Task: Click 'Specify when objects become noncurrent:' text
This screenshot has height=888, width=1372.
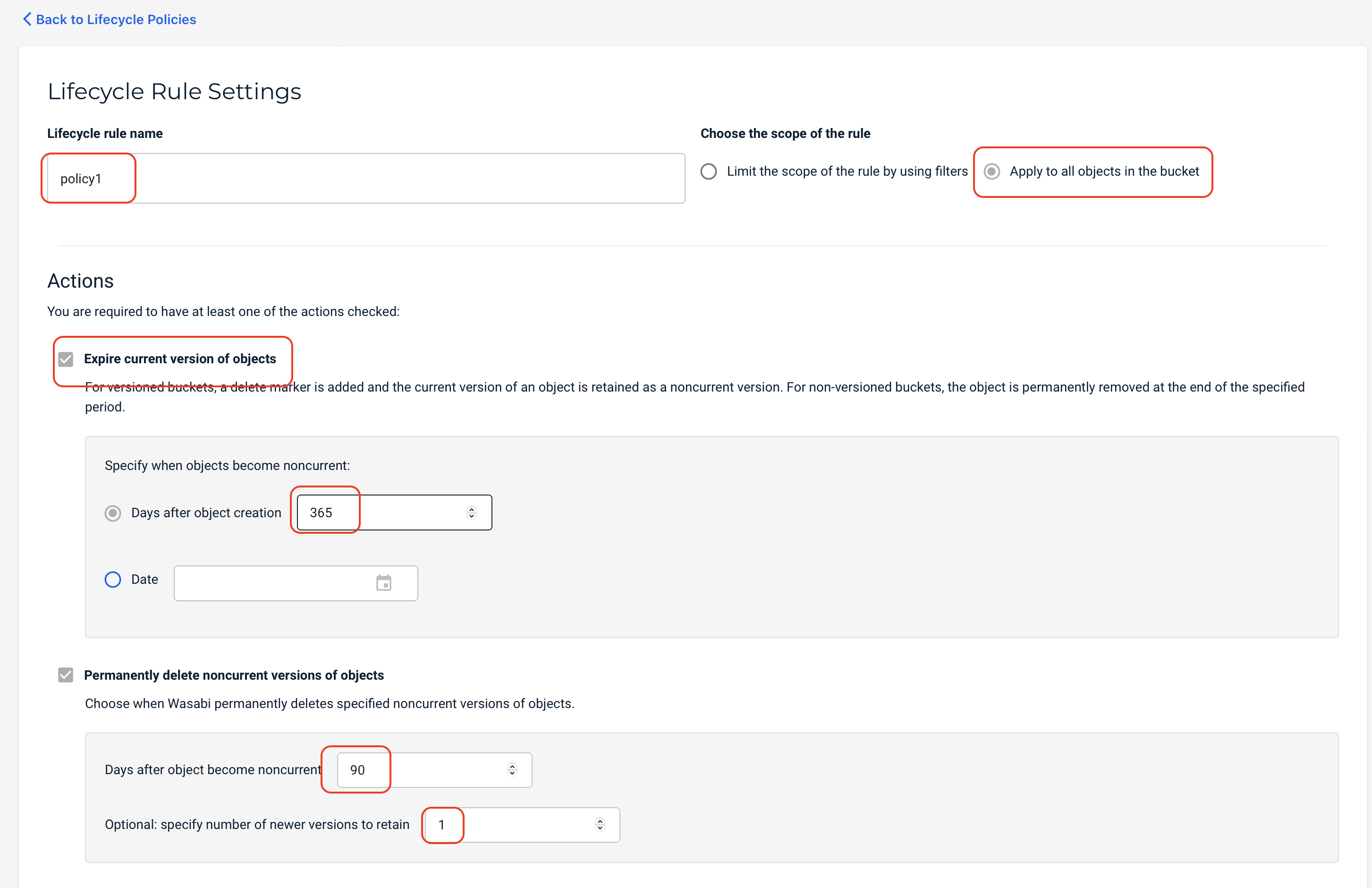Action: click(x=227, y=465)
